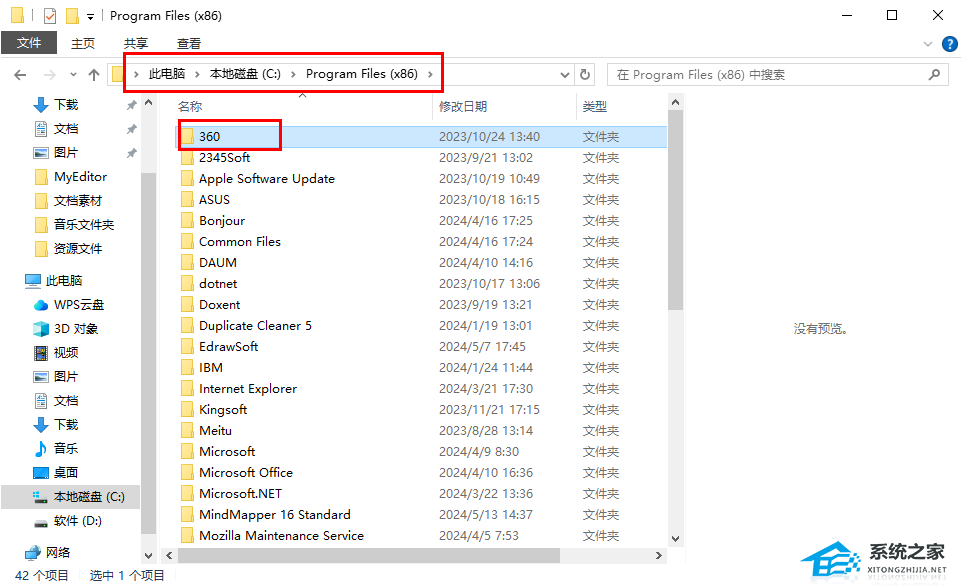This screenshot has width=962, height=588.
Task: Refresh the current folder view
Action: point(586,75)
